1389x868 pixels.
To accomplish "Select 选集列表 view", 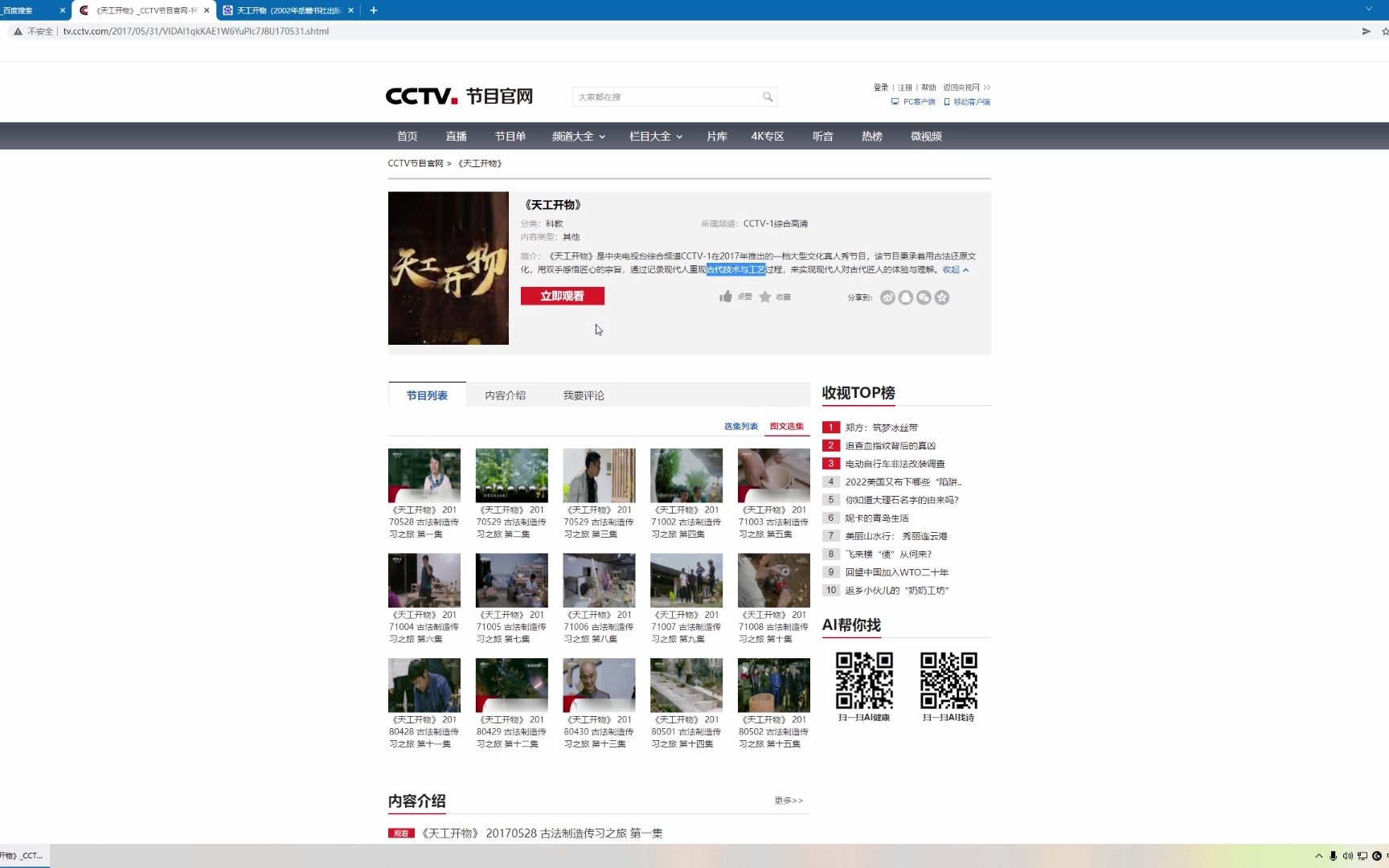I will [x=741, y=427].
